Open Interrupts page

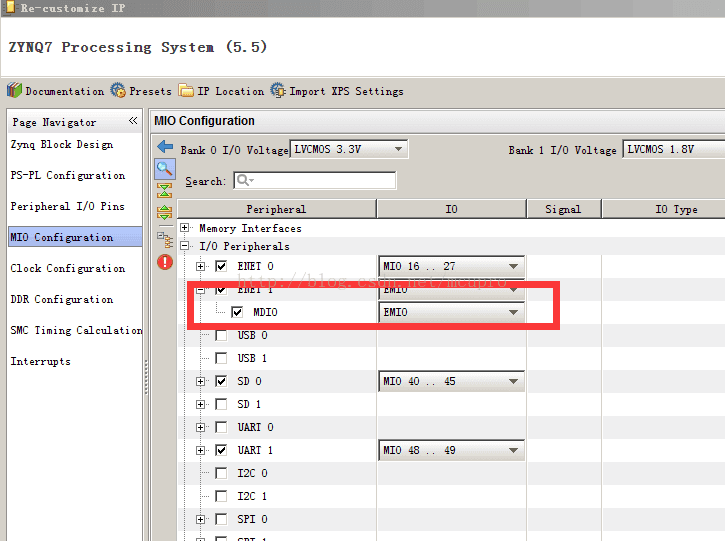pyautogui.click(x=41, y=361)
